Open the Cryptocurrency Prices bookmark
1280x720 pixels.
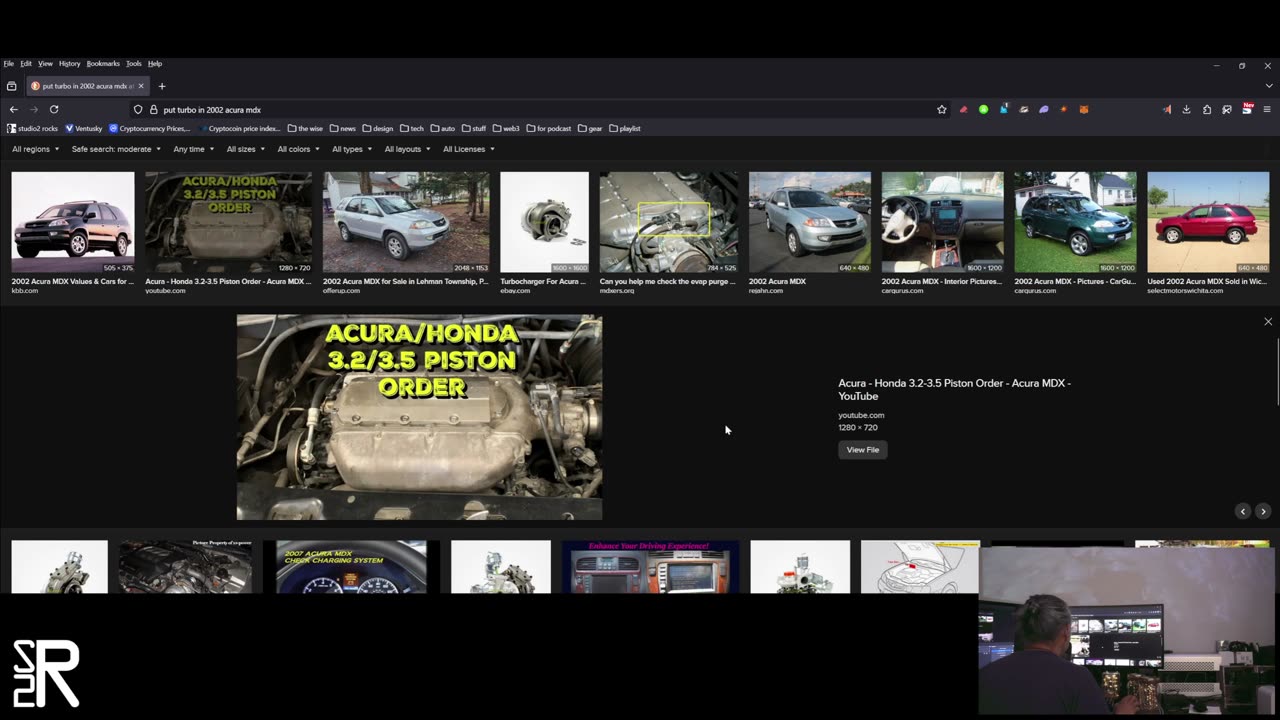pyautogui.click(x=149, y=128)
